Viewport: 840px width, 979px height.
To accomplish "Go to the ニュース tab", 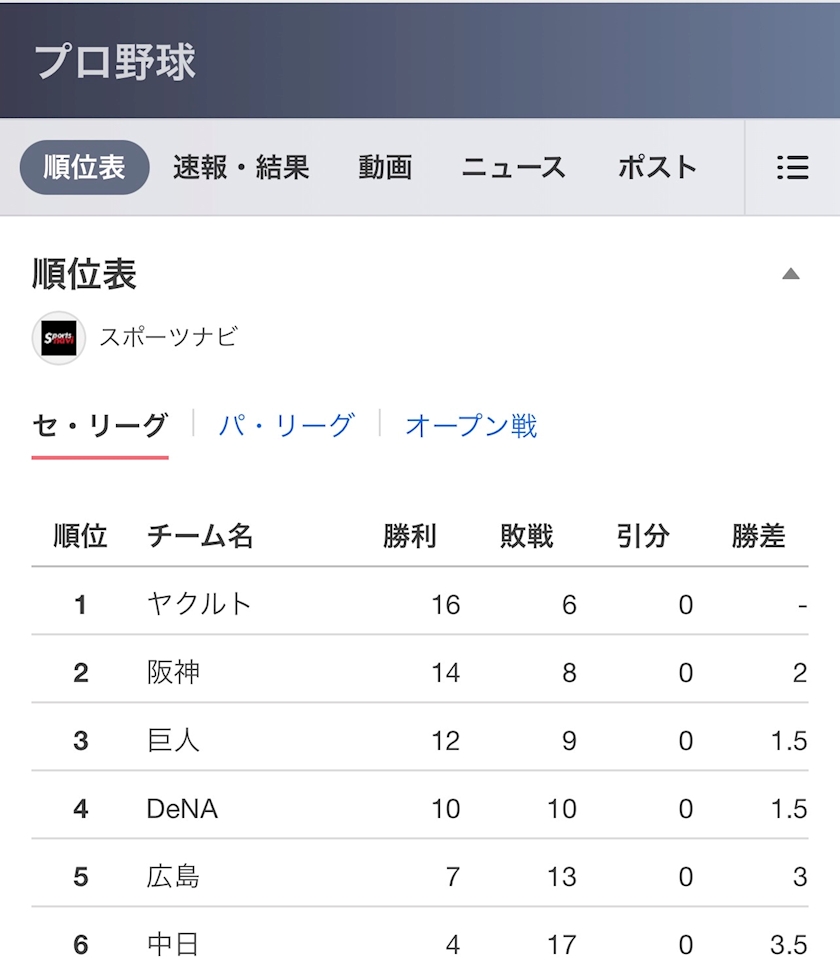I will (514, 167).
